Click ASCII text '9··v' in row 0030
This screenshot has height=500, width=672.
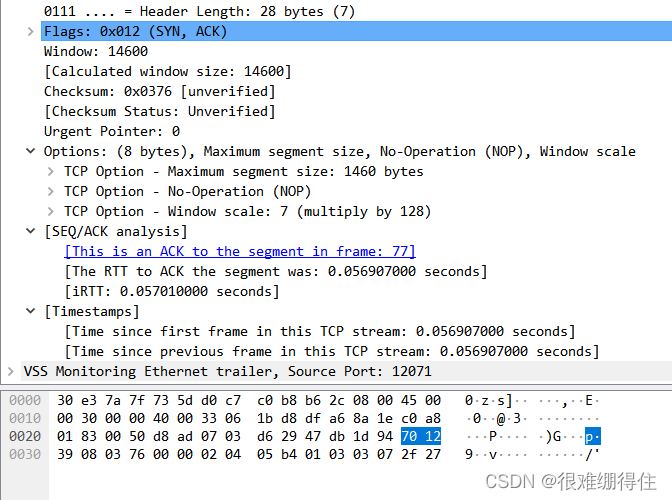(x=481, y=454)
